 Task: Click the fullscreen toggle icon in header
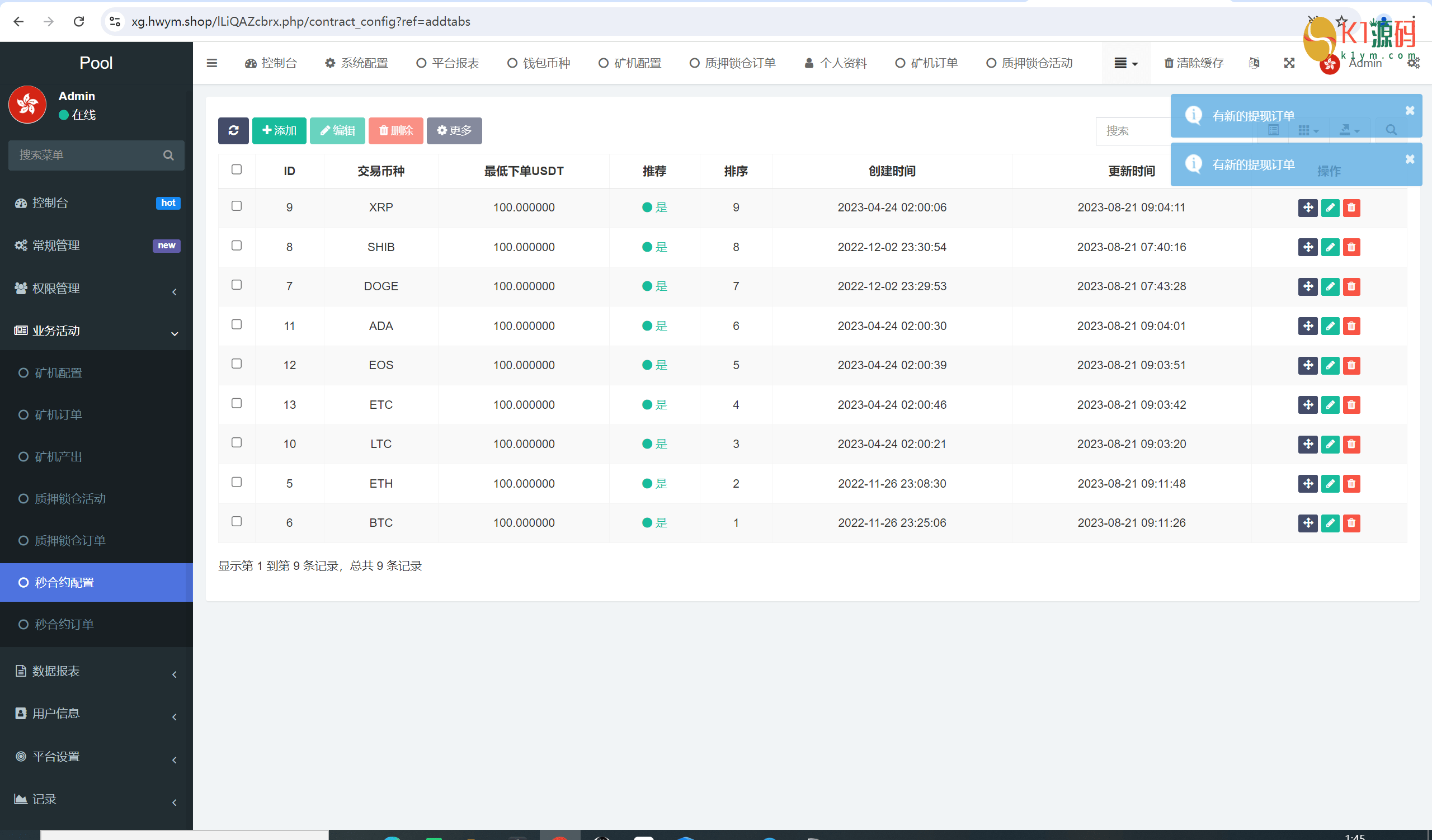click(1289, 63)
